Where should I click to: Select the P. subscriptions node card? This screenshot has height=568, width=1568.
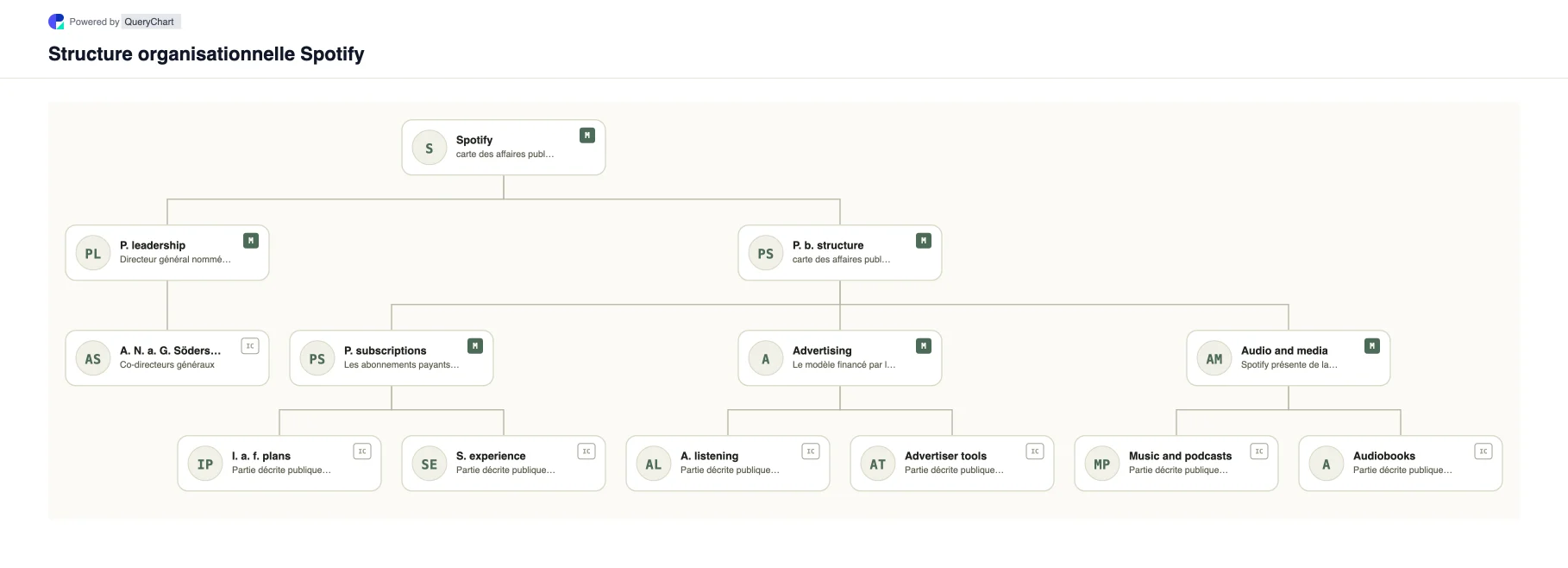pyautogui.click(x=392, y=358)
